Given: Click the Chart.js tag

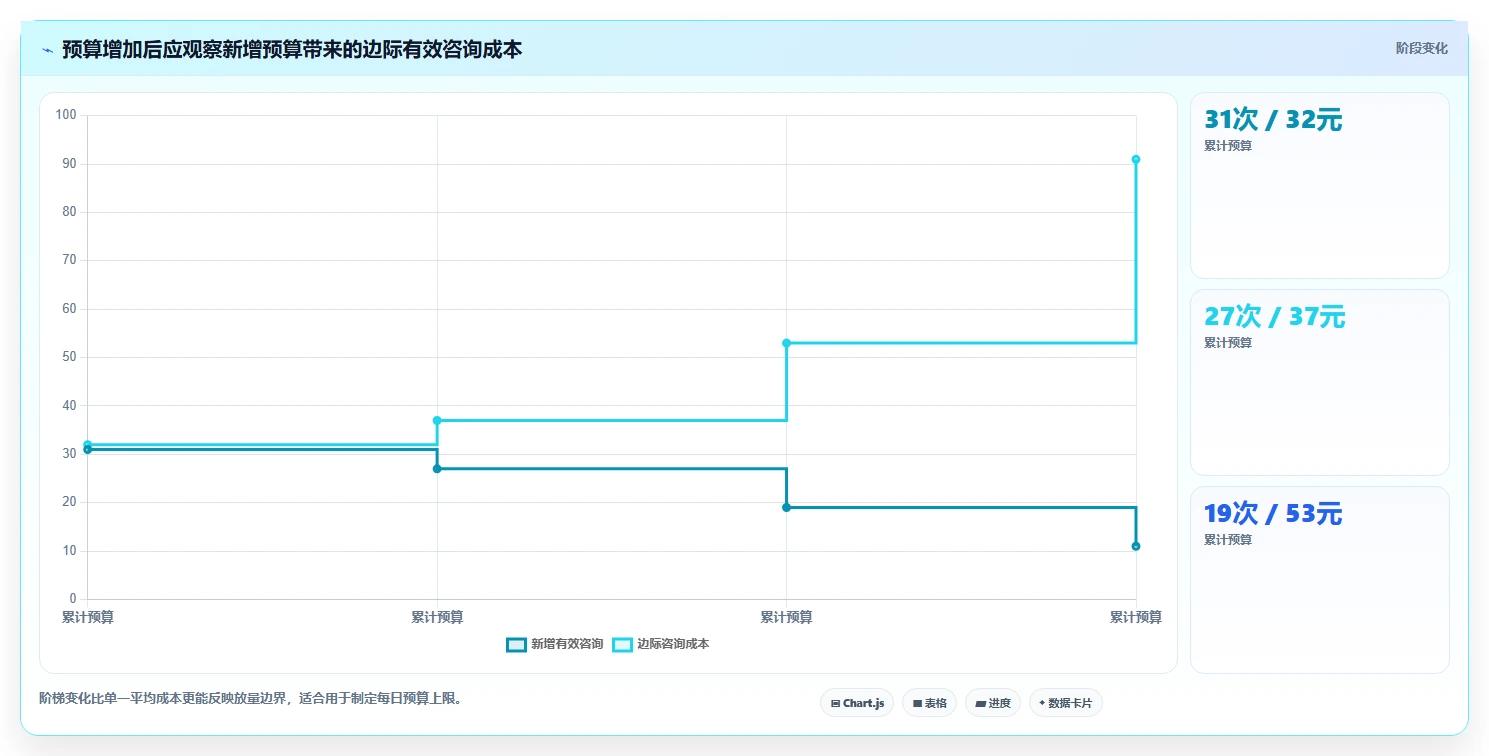Looking at the screenshot, I should pyautogui.click(x=857, y=703).
